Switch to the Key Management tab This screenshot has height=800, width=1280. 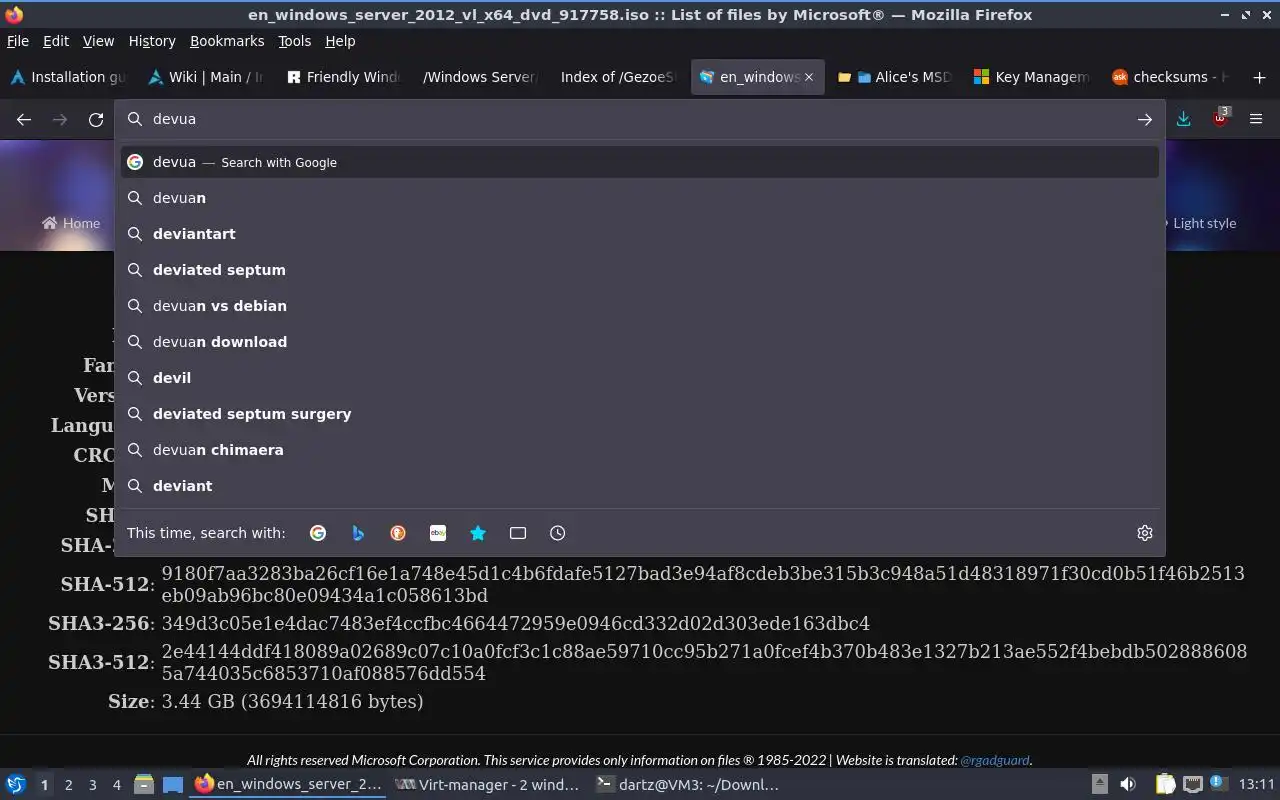[1031, 77]
